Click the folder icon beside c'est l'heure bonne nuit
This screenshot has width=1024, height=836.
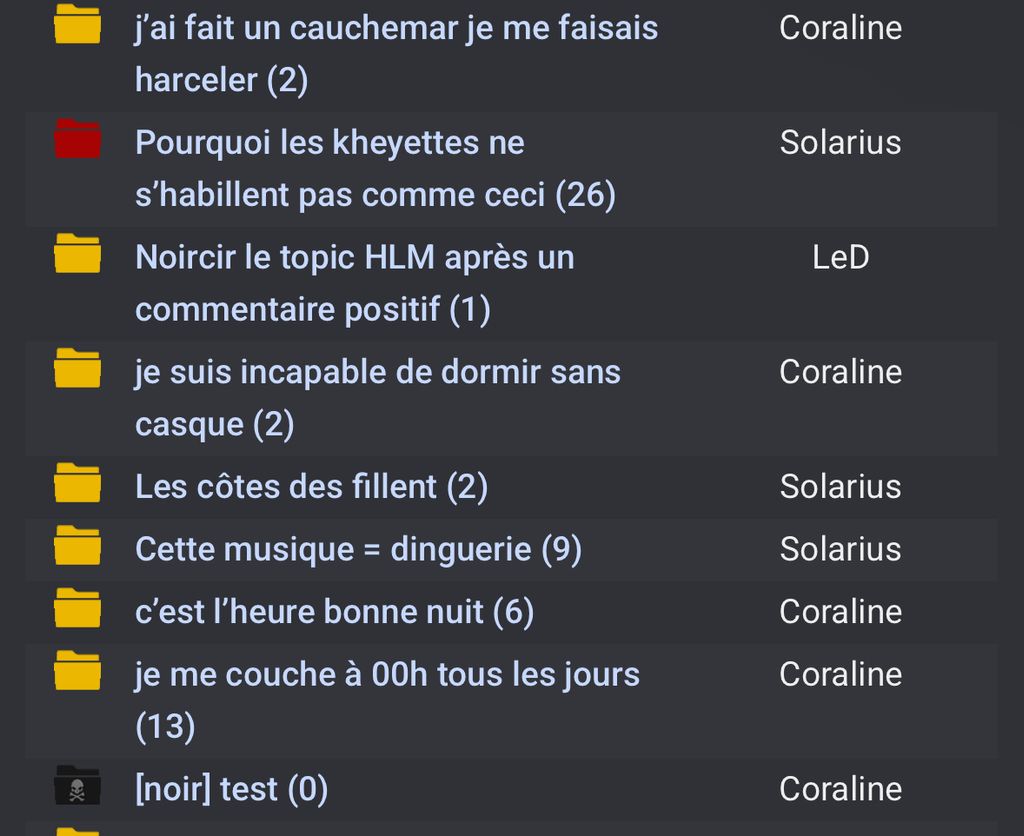[77, 609]
